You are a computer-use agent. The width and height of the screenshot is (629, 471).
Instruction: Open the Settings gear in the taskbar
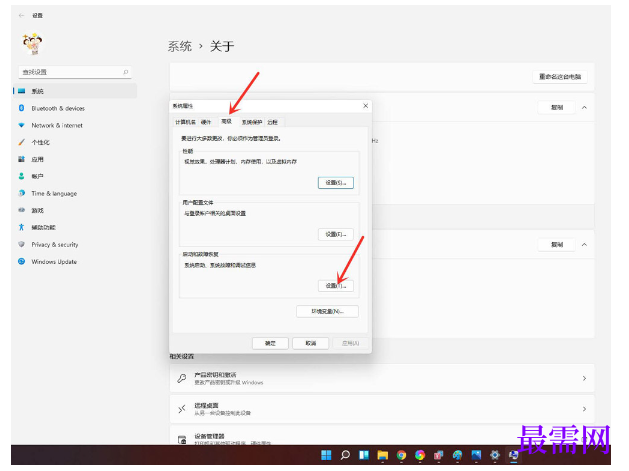[495, 455]
